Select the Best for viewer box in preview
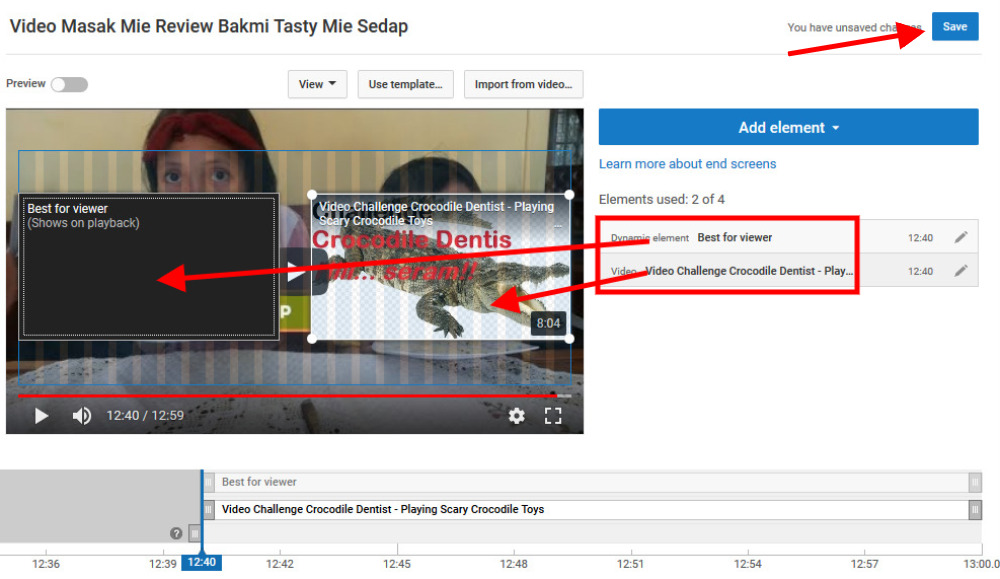This screenshot has height=579, width=1000. click(x=149, y=267)
